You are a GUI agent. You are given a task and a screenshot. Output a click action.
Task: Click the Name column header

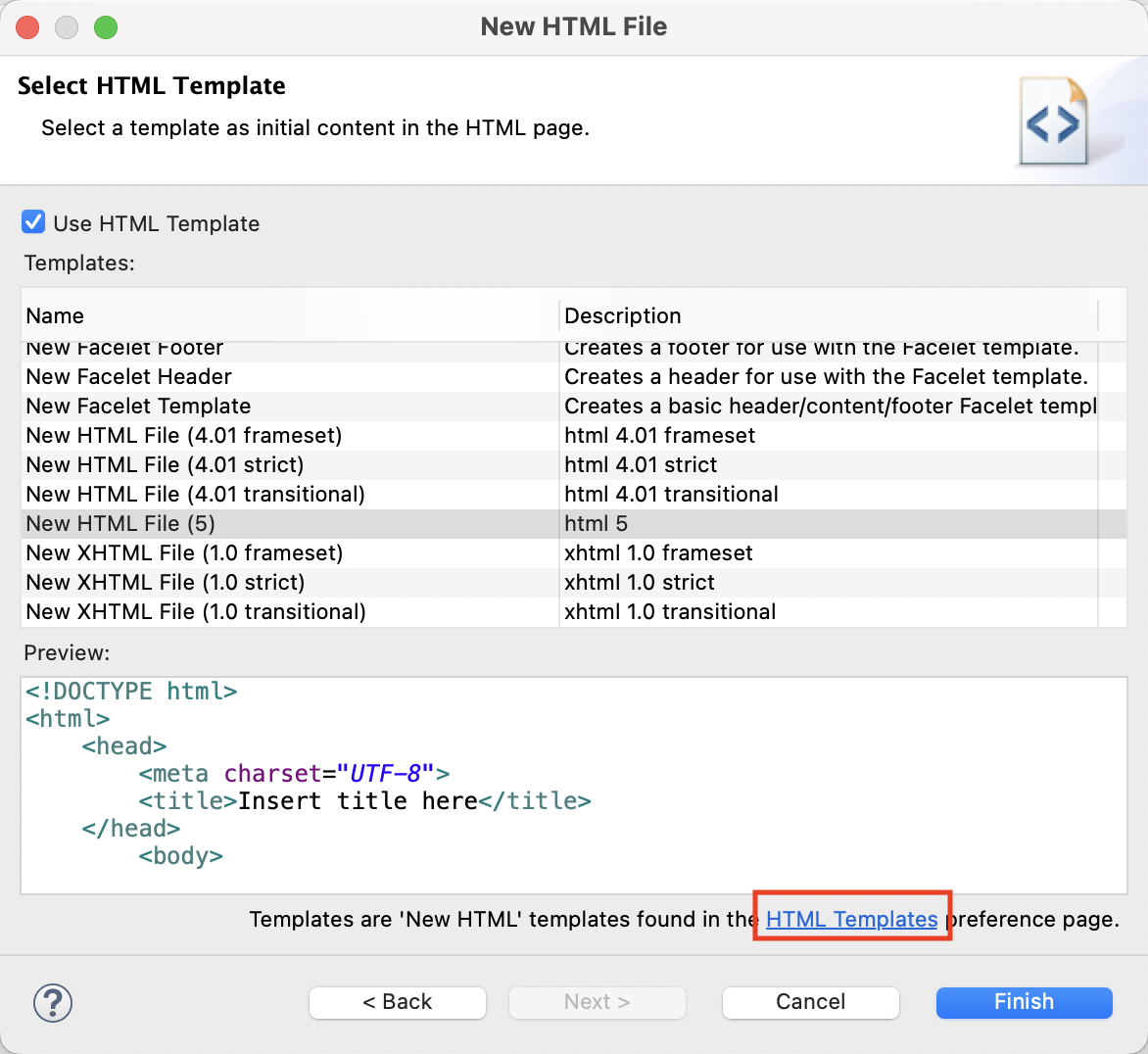pyautogui.click(x=56, y=315)
